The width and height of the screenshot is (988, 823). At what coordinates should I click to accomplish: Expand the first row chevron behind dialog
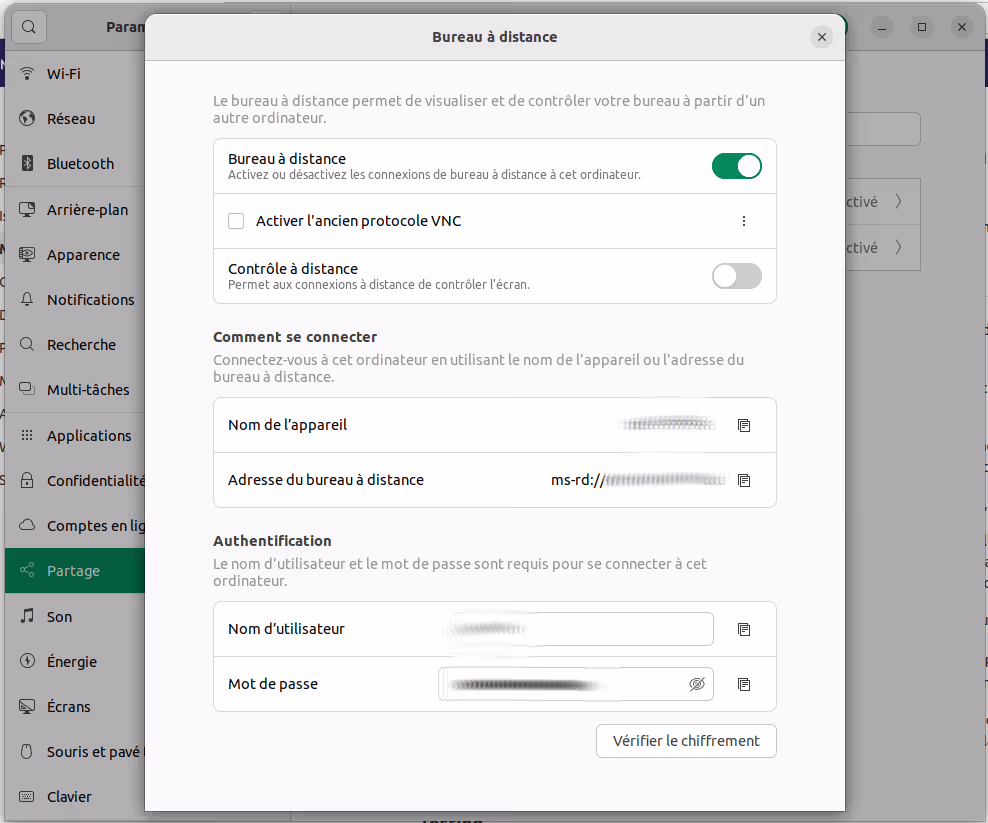898,202
